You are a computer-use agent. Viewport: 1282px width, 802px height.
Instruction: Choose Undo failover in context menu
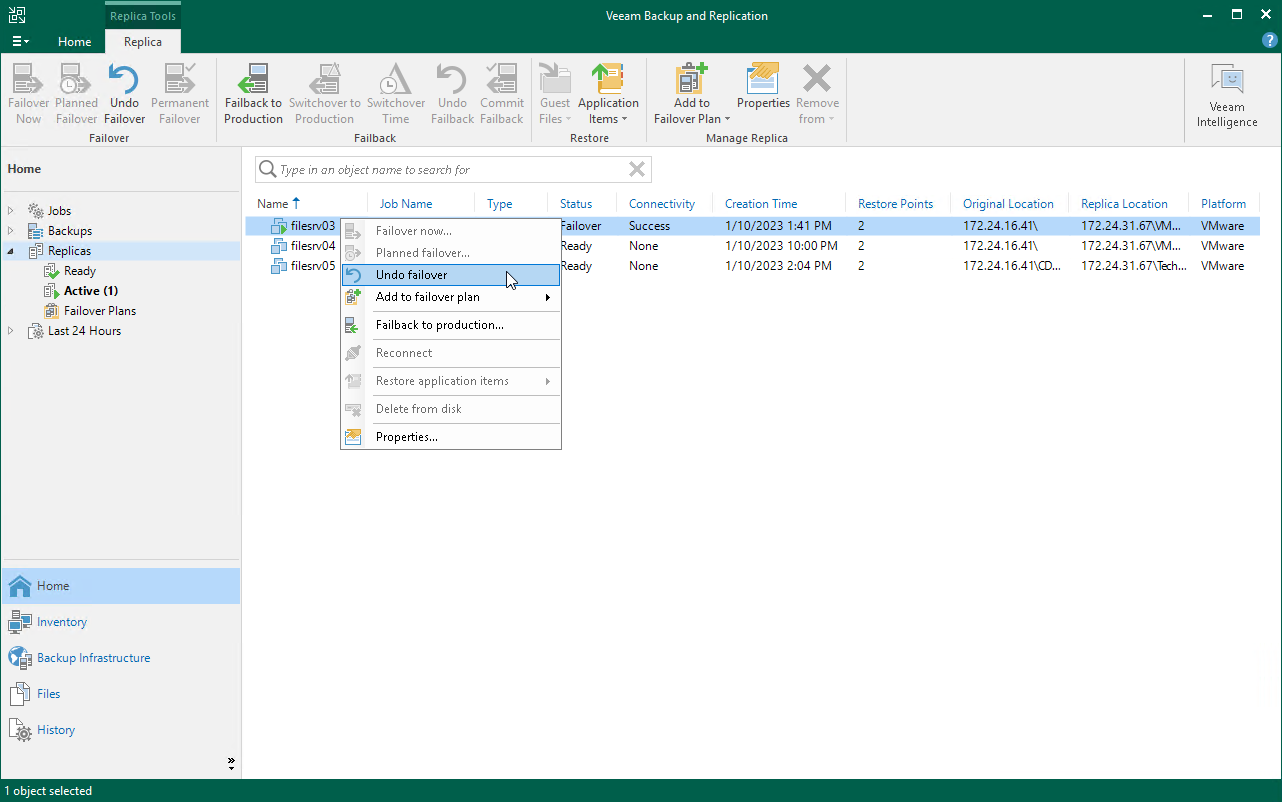click(451, 275)
